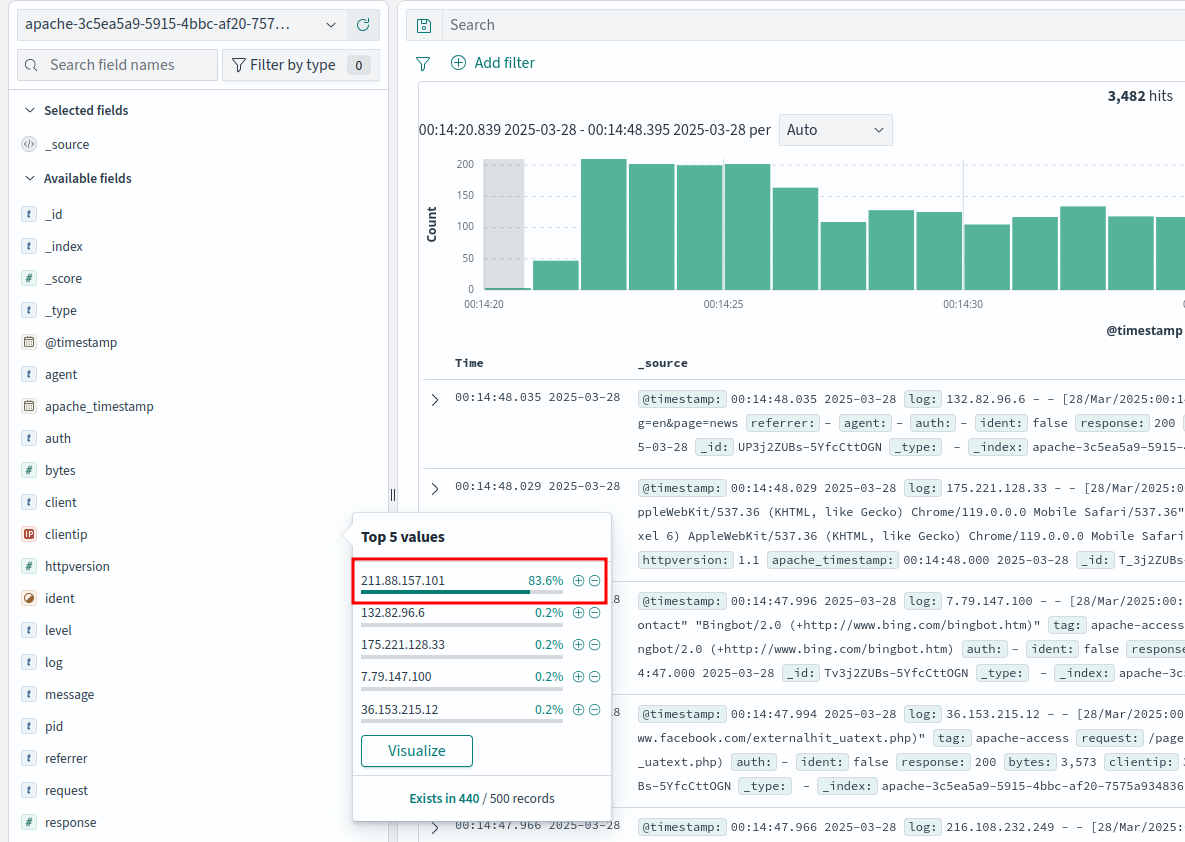Filter out value 132.82.96.6 minus icon
The image size is (1185, 842).
click(594, 613)
